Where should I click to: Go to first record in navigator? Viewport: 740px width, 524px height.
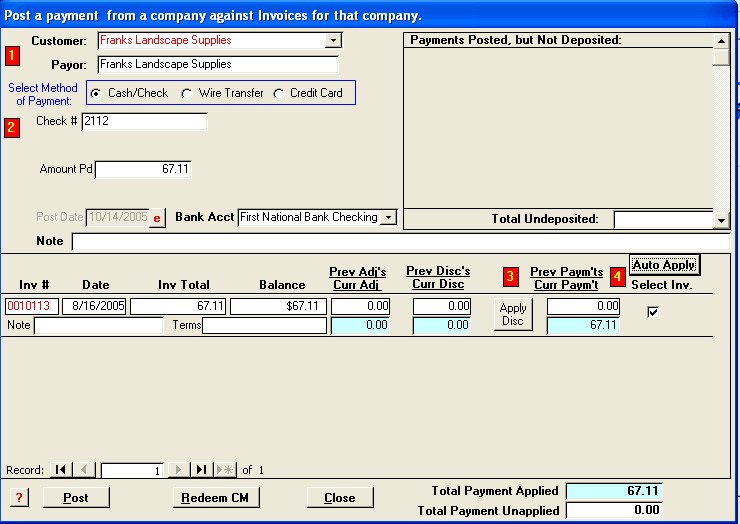coord(61,470)
